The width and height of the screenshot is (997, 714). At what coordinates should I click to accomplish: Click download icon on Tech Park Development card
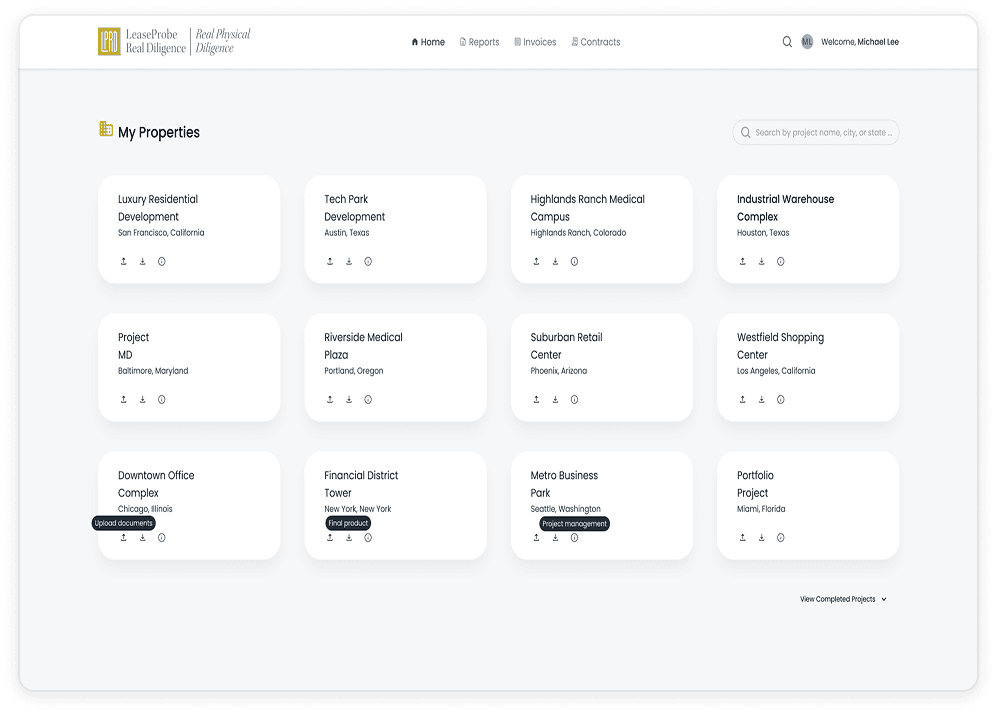click(349, 261)
